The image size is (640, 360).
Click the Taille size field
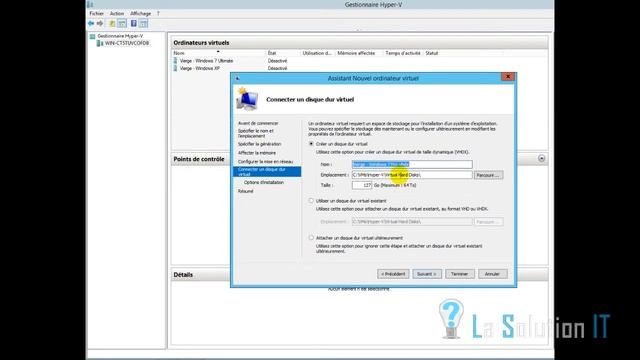tap(362, 185)
